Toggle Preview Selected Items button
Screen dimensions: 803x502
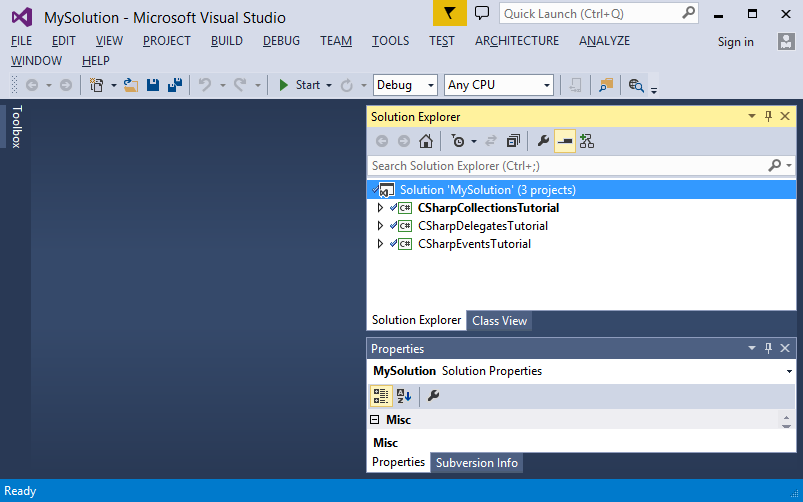click(x=565, y=141)
